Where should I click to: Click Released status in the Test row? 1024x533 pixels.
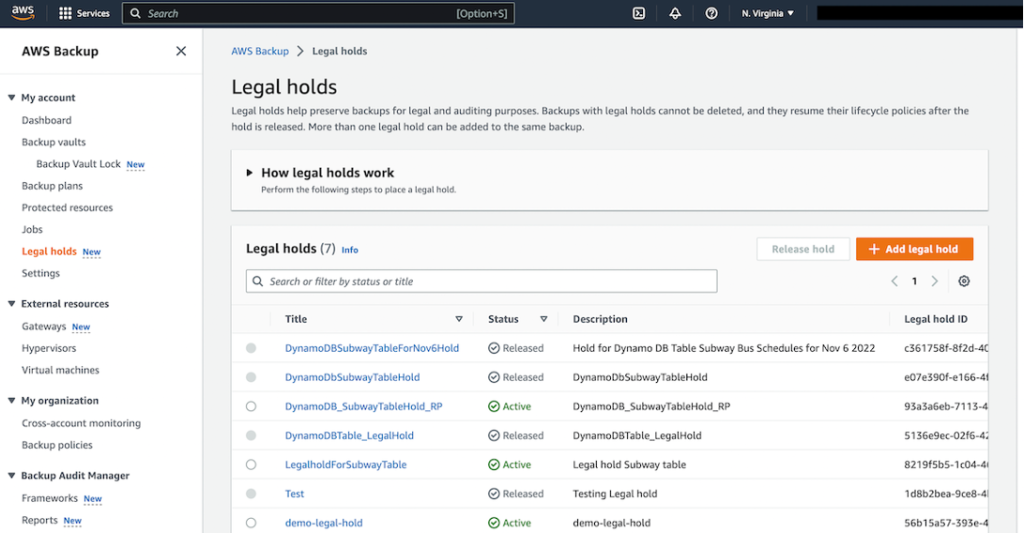point(516,494)
